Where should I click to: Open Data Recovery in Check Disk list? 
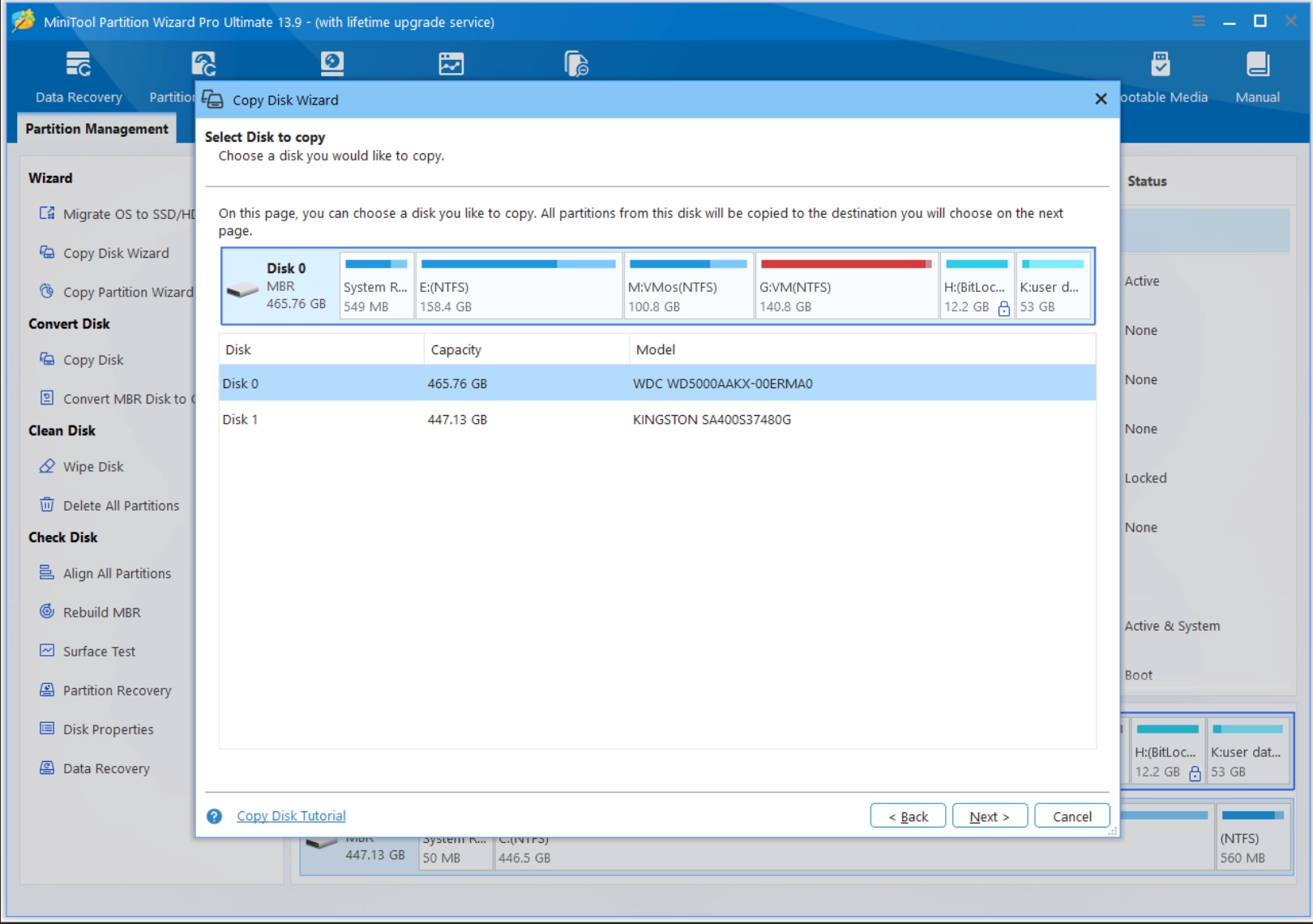coord(95,768)
